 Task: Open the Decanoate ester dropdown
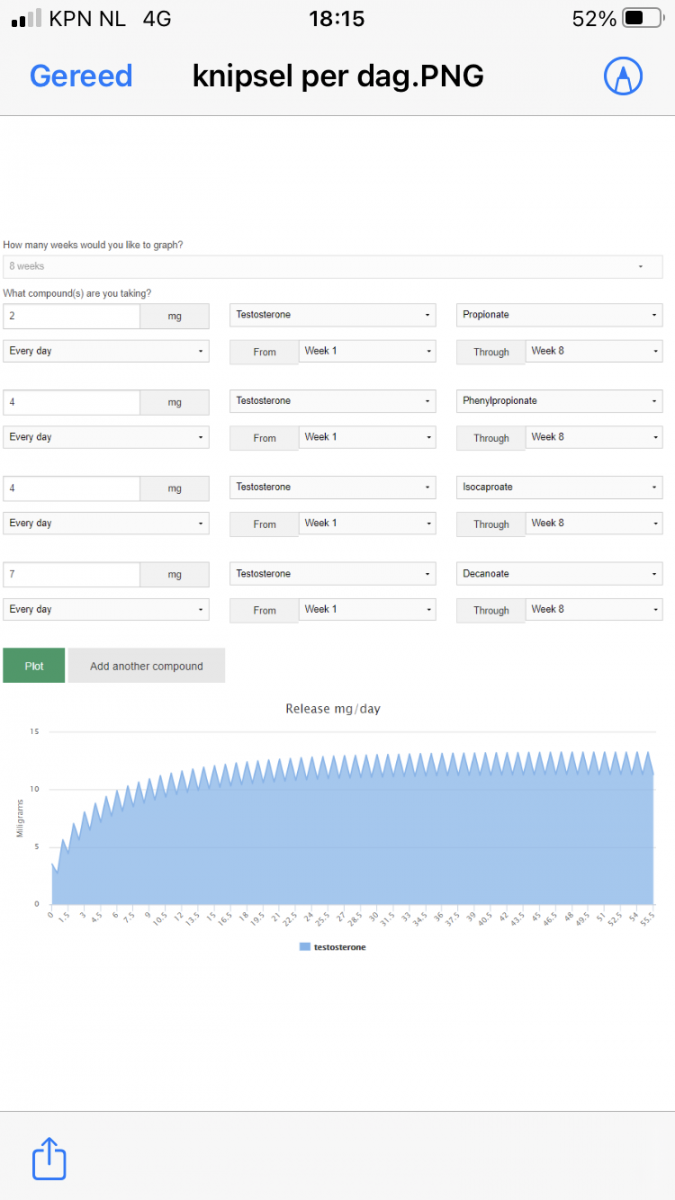[559, 574]
